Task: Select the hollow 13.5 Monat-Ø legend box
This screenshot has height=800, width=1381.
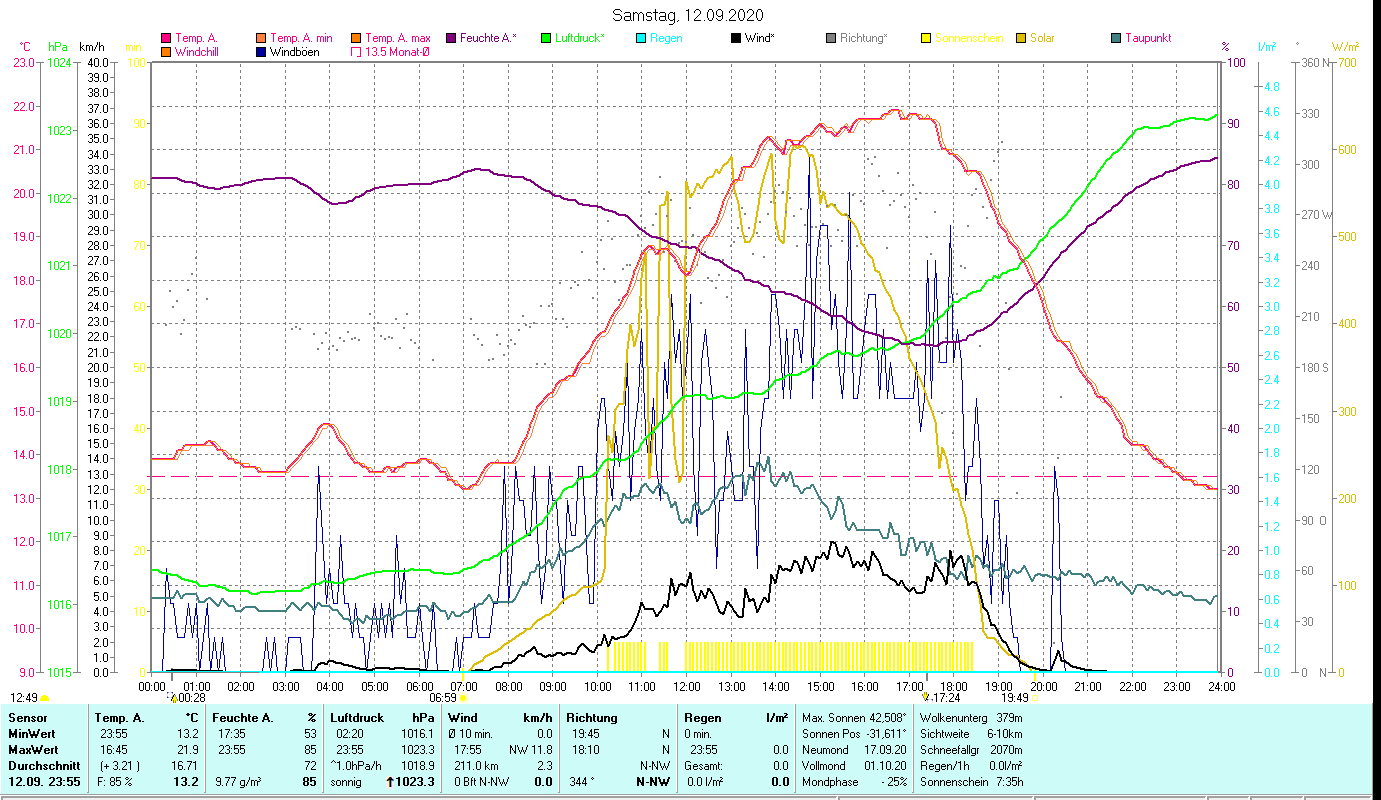Action: tap(355, 52)
